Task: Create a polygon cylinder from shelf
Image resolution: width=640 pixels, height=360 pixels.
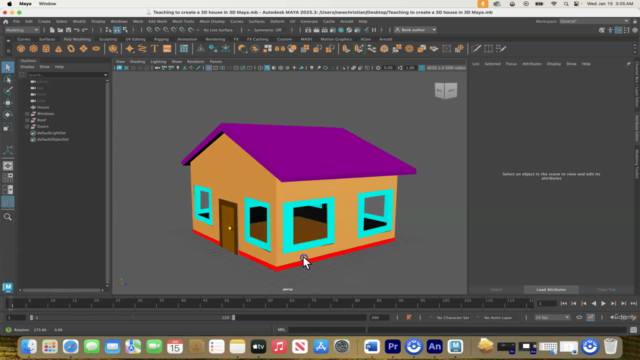Action: coord(46,49)
